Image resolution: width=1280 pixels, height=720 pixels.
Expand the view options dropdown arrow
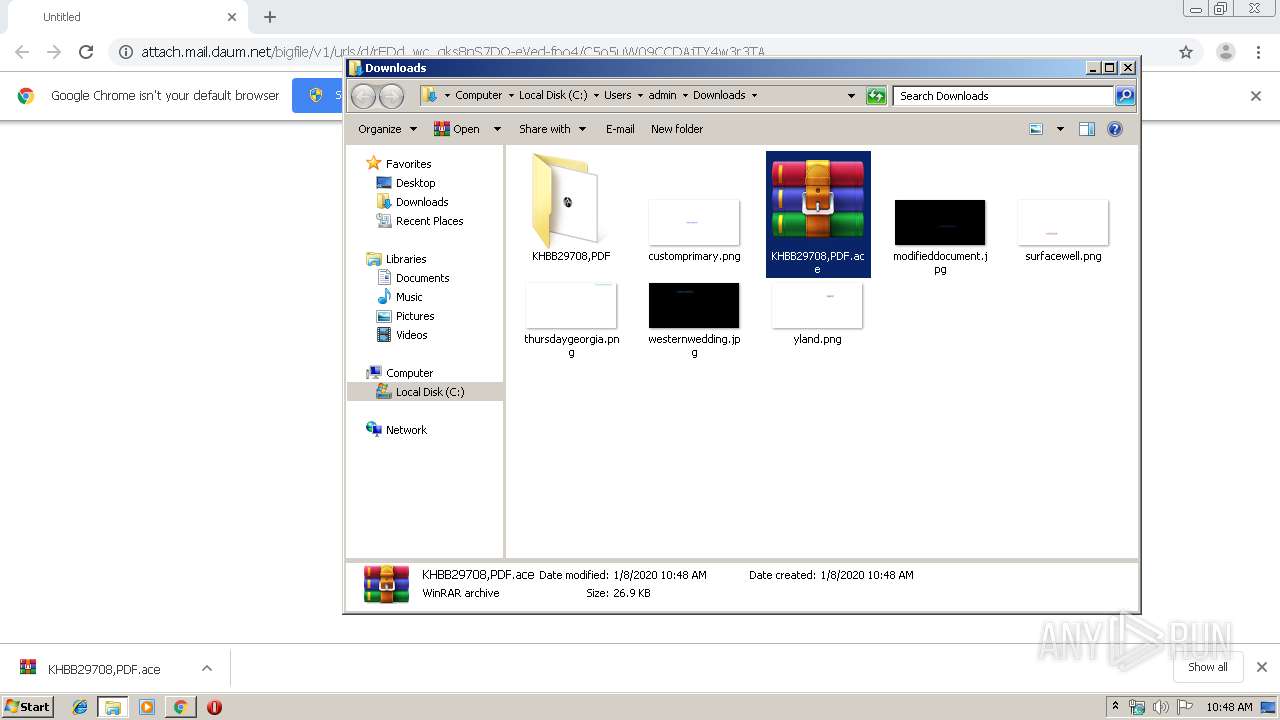(x=1060, y=129)
